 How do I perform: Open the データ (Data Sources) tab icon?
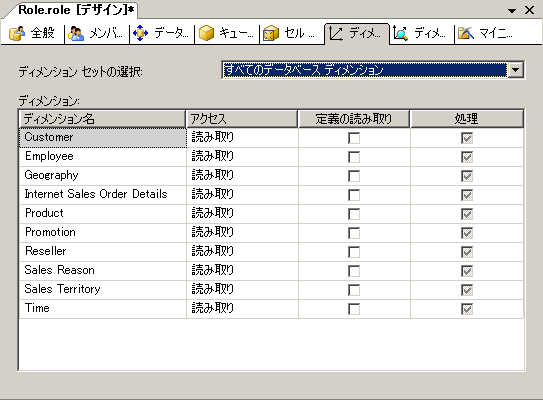[x=141, y=34]
